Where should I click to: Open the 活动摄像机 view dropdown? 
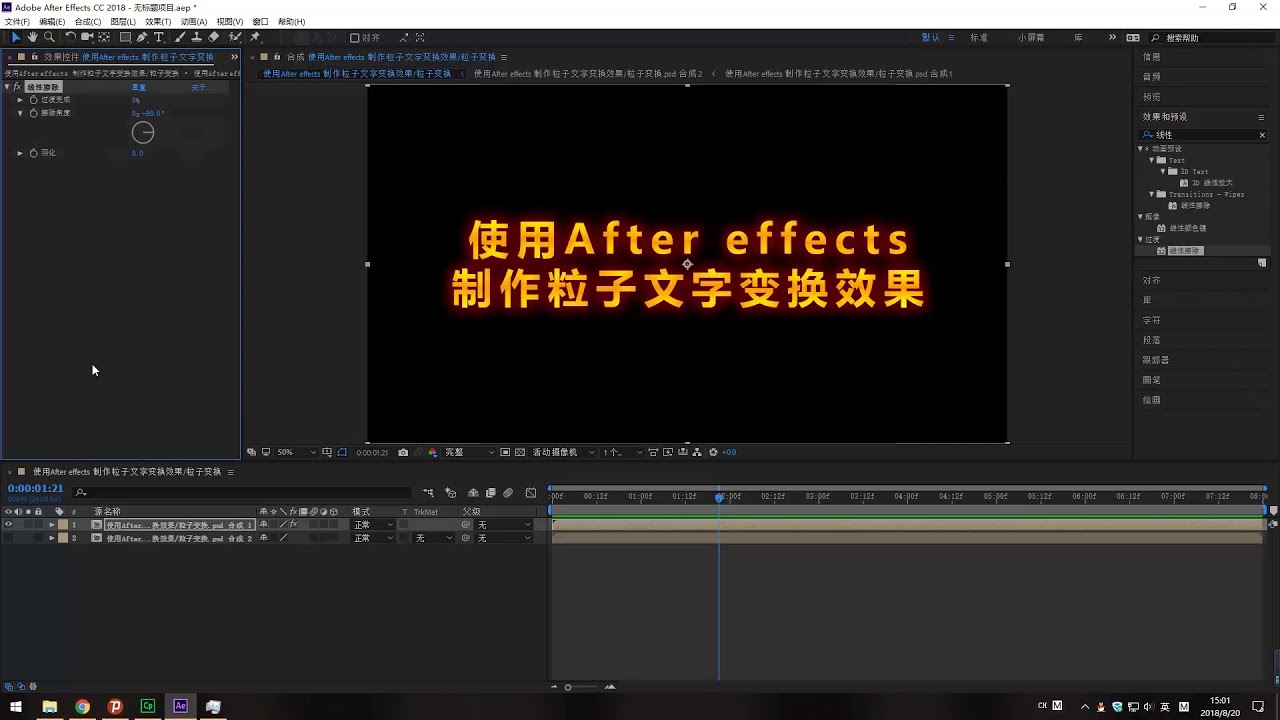(563, 452)
